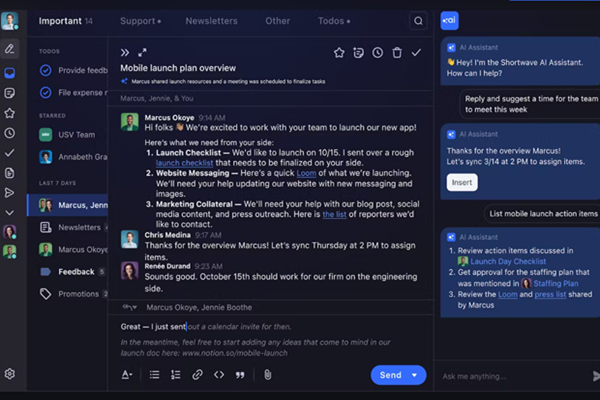Switch to the second account avatar in the sidebar
Screen dimensions: 600x400
10,232
